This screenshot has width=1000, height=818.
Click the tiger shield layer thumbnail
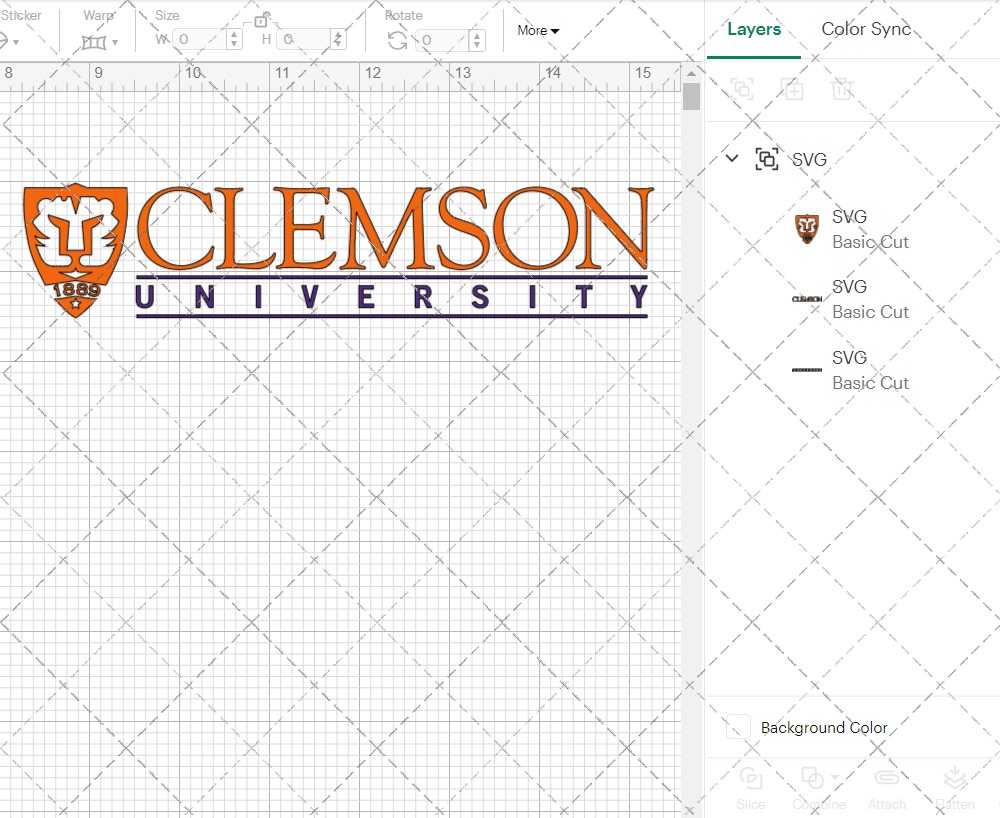pyautogui.click(x=806, y=229)
